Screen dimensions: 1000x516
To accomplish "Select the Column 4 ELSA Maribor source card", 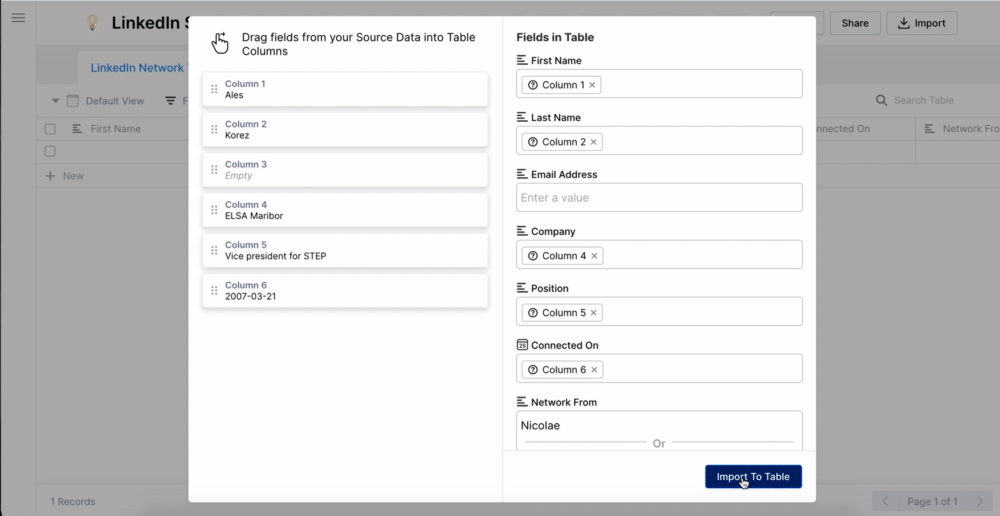I will pyautogui.click(x=345, y=210).
